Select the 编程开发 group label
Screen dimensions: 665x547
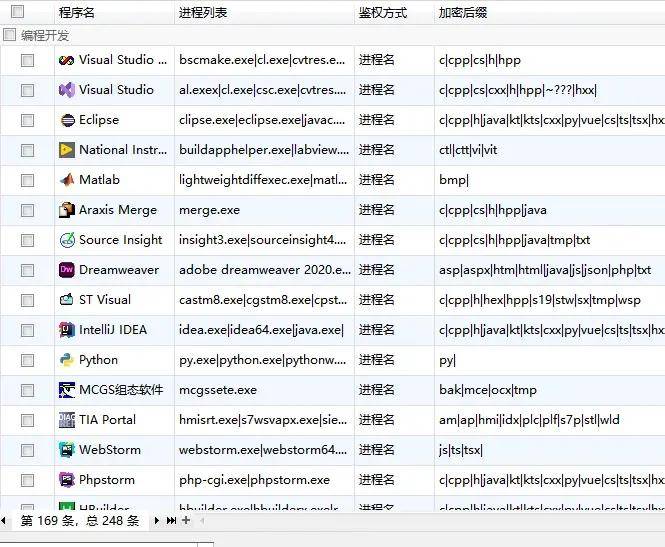45,35
